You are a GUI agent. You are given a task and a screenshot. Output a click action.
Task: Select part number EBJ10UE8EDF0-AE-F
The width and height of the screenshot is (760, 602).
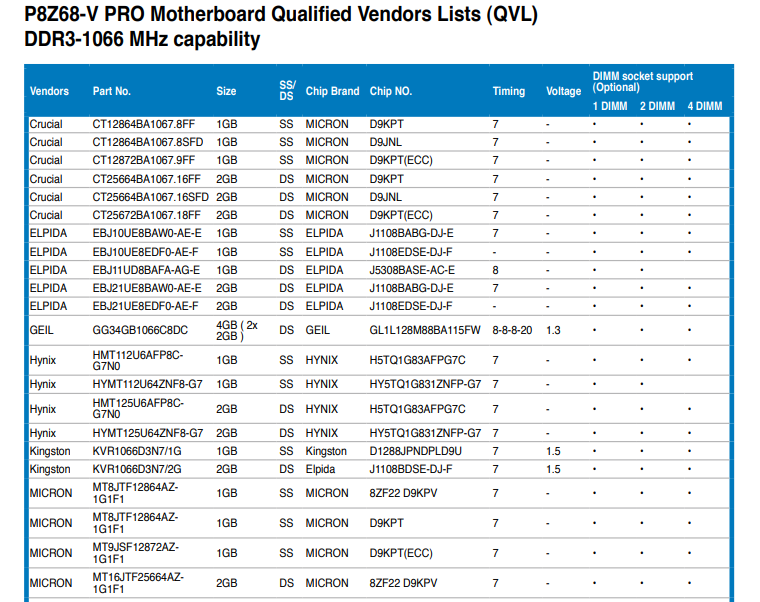(145, 252)
